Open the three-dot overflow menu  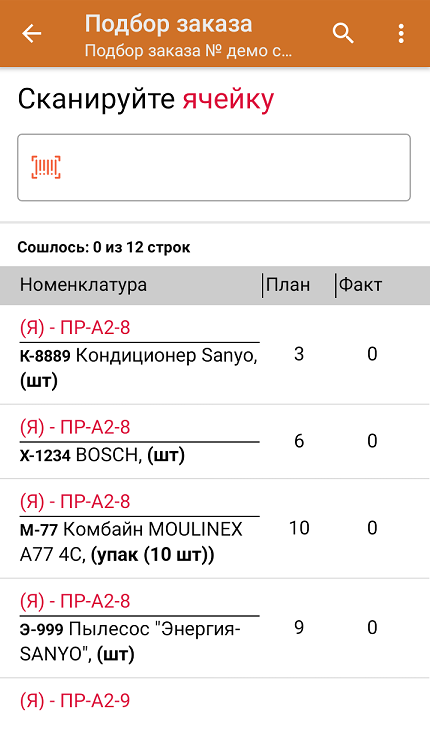click(401, 33)
